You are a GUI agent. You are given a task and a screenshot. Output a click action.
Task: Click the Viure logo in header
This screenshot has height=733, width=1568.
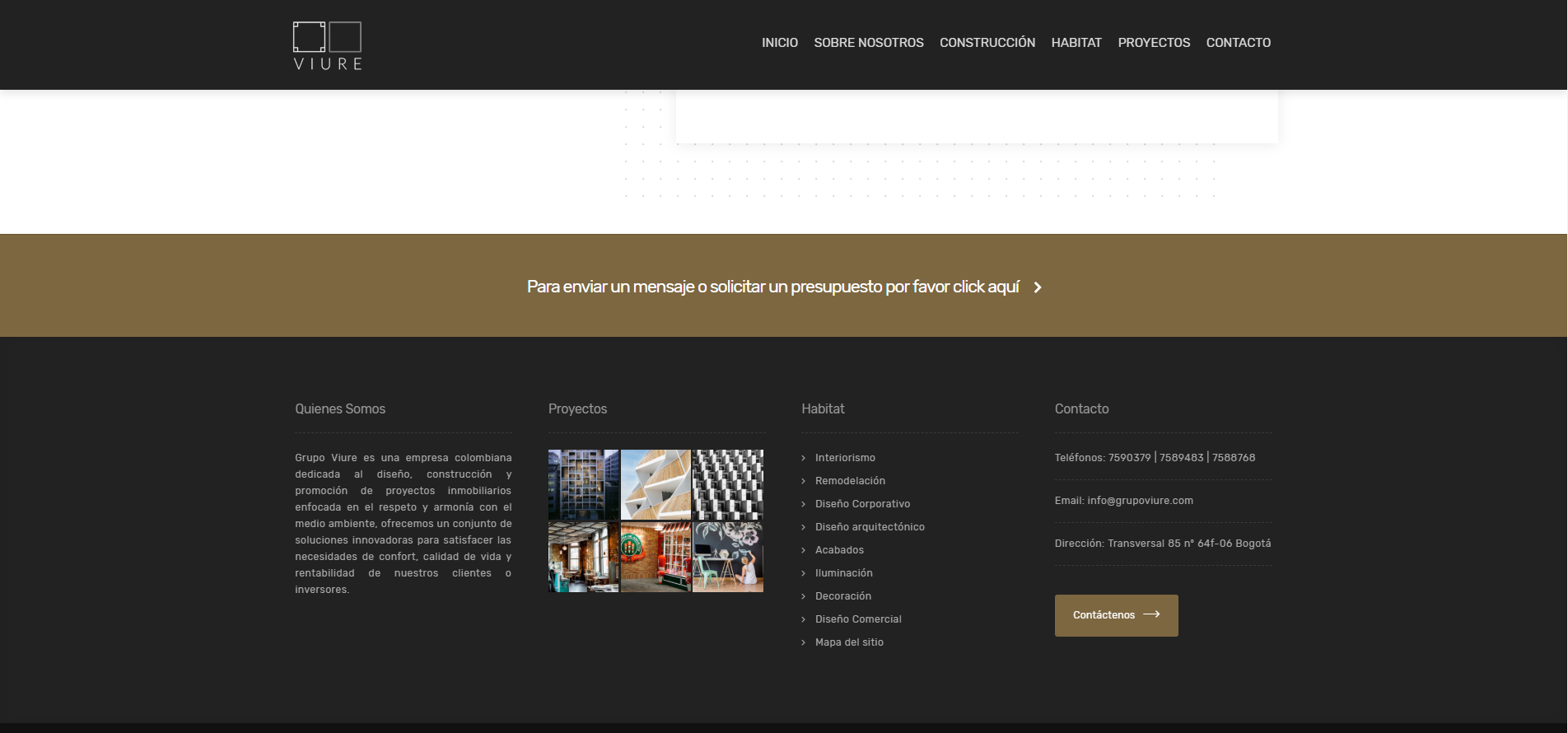coord(328,45)
